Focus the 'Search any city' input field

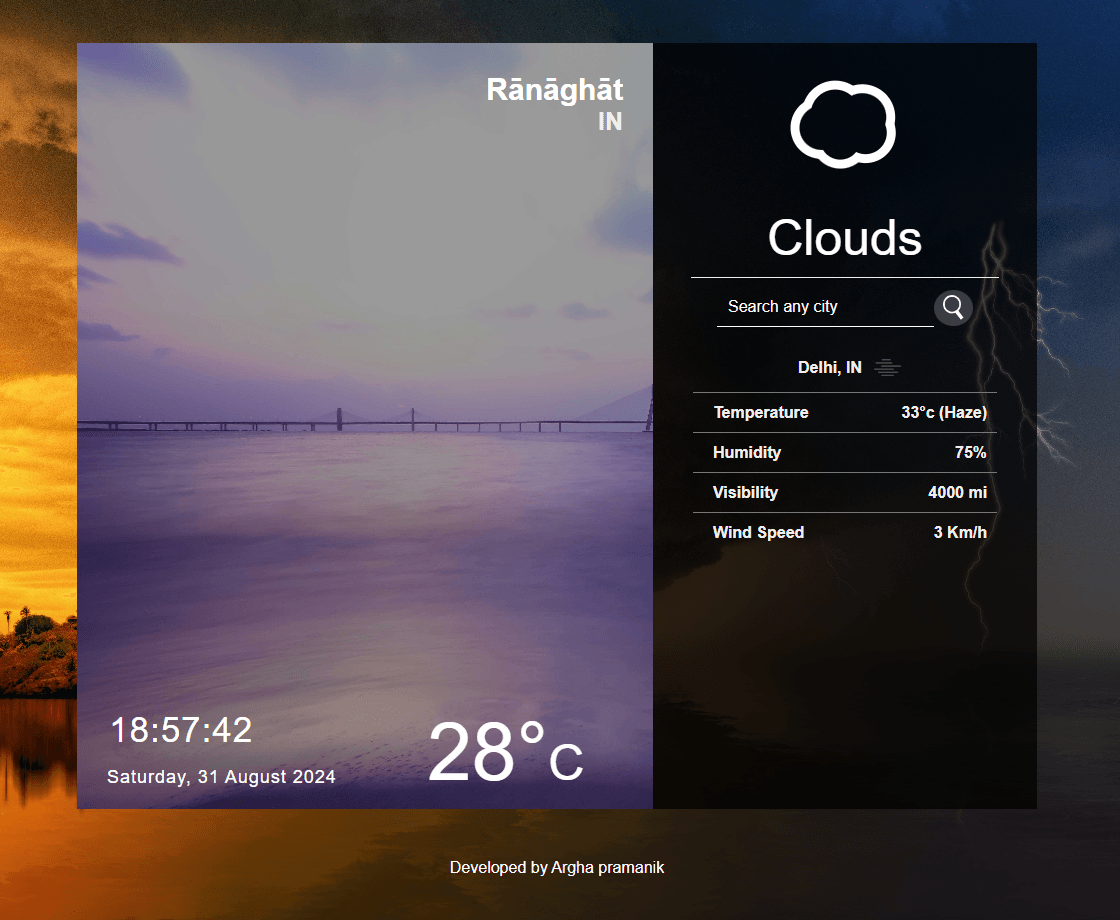(825, 307)
